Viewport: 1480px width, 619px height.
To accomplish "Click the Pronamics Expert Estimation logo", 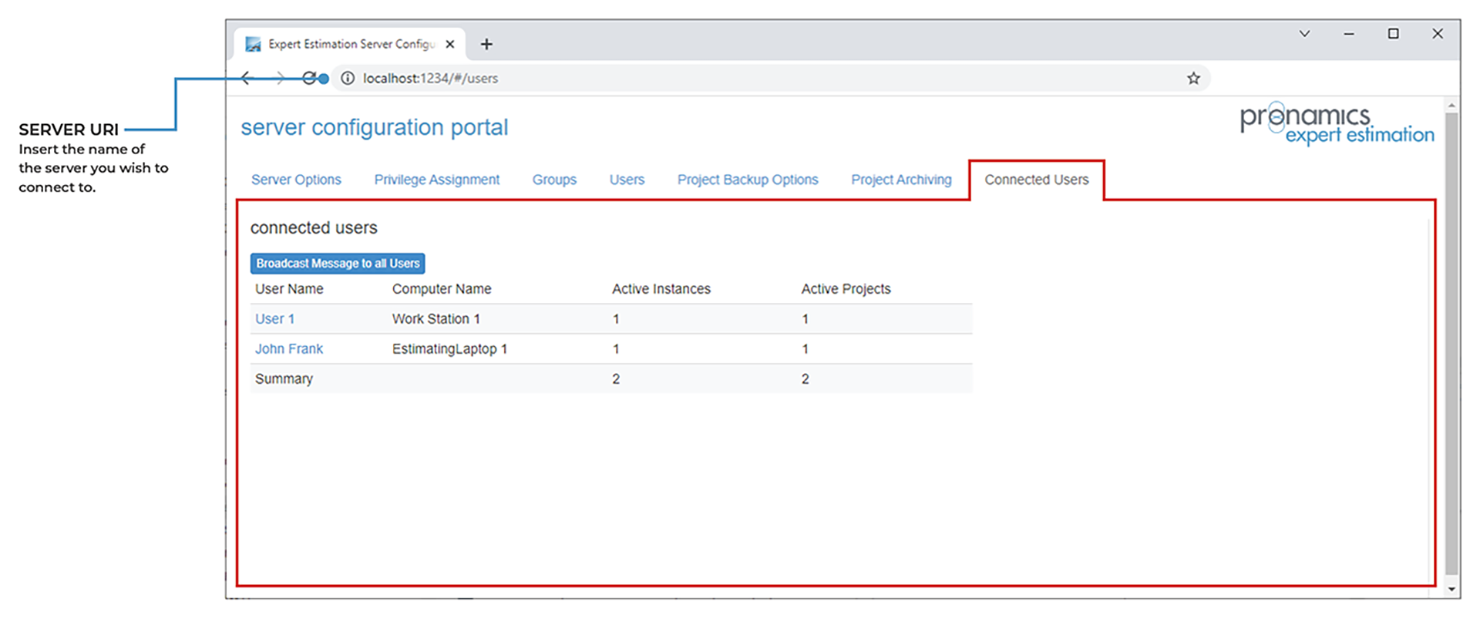I will coord(1336,125).
